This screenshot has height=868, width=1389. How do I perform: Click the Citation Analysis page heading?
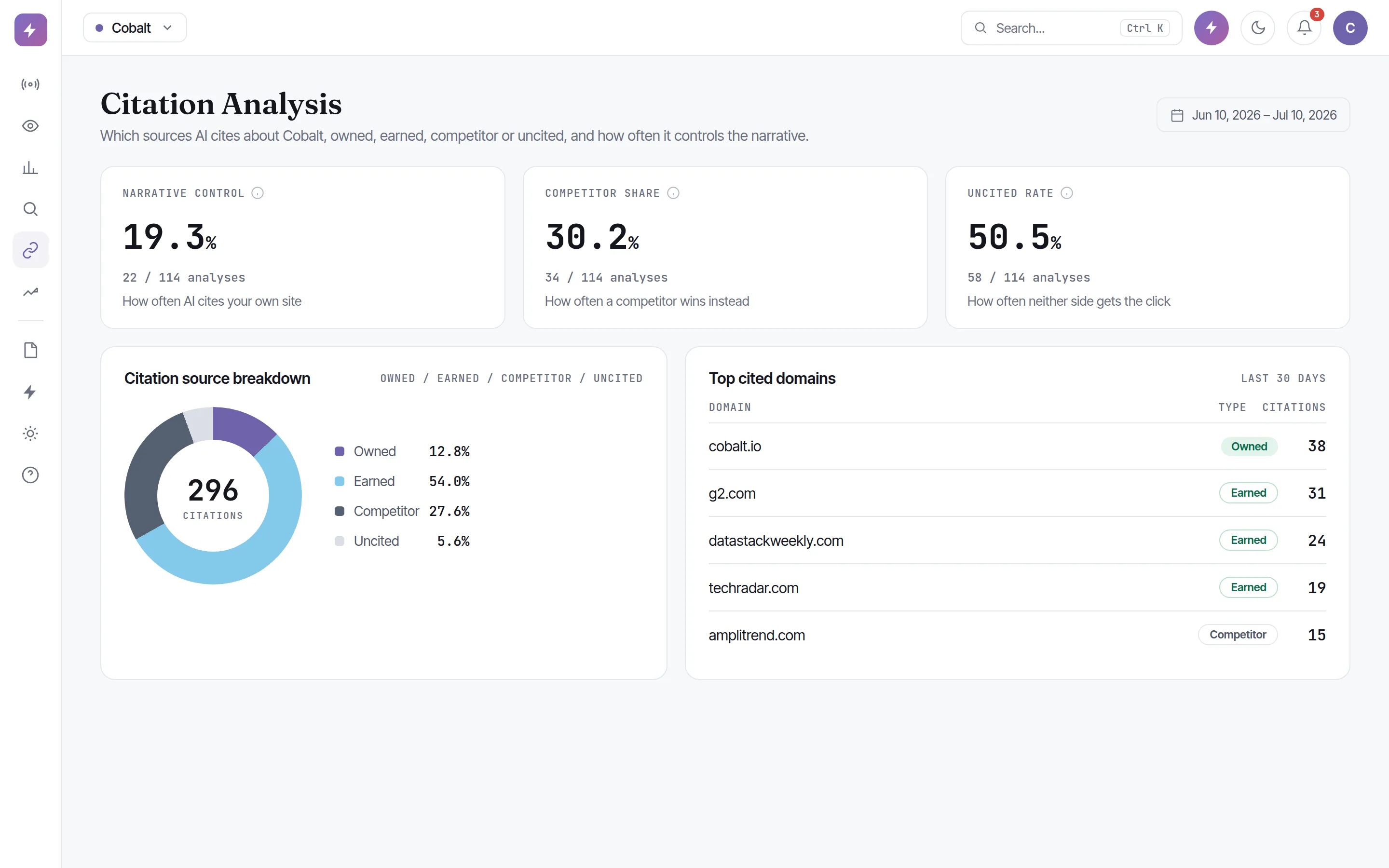pyautogui.click(x=221, y=104)
